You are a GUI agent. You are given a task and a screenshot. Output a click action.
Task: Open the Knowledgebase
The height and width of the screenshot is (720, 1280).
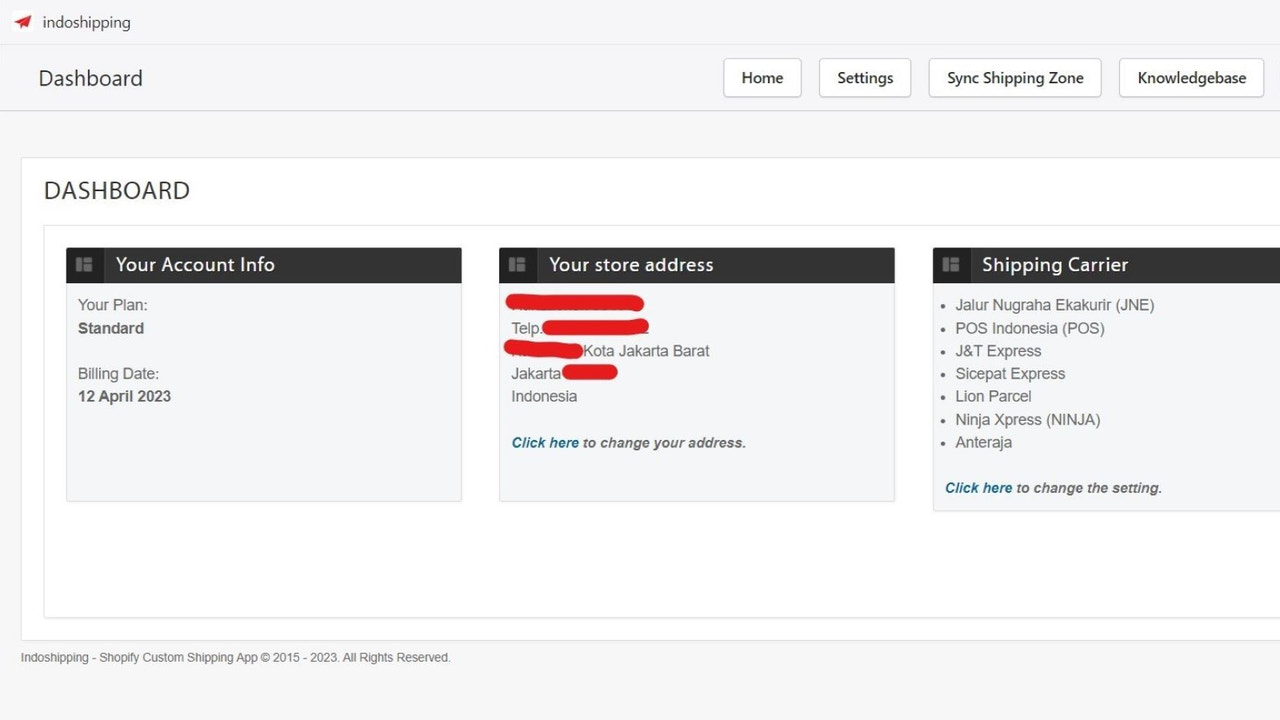1190,77
